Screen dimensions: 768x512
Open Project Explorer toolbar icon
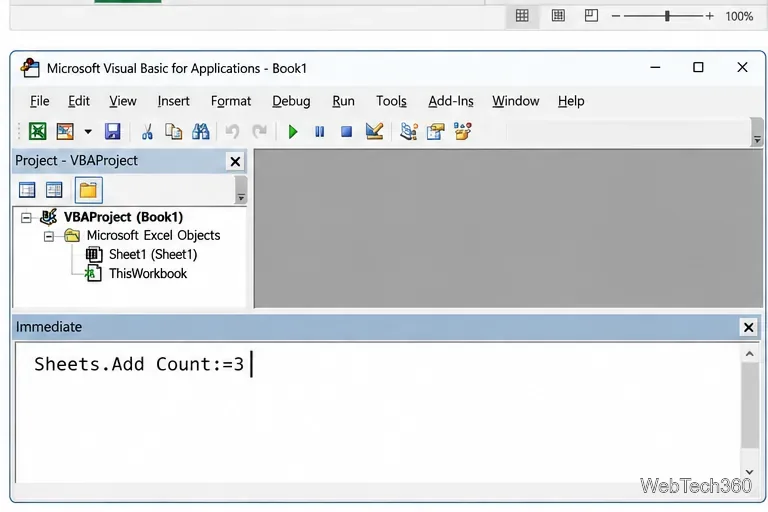tap(408, 131)
